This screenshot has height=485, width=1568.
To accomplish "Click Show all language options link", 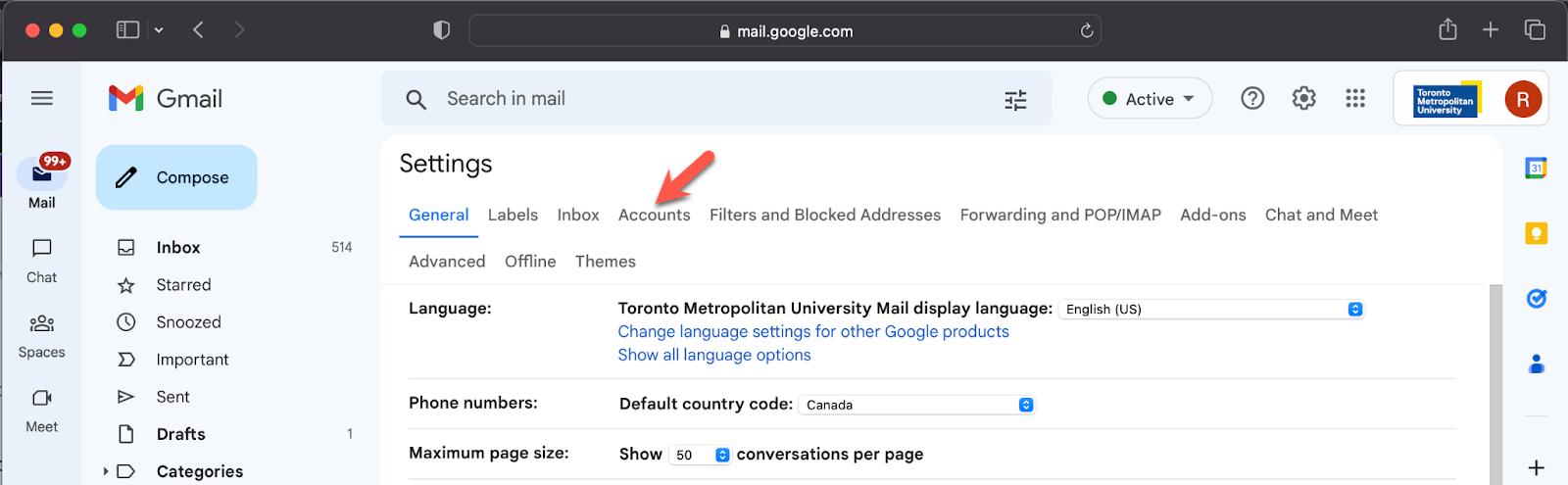I will (x=713, y=355).
